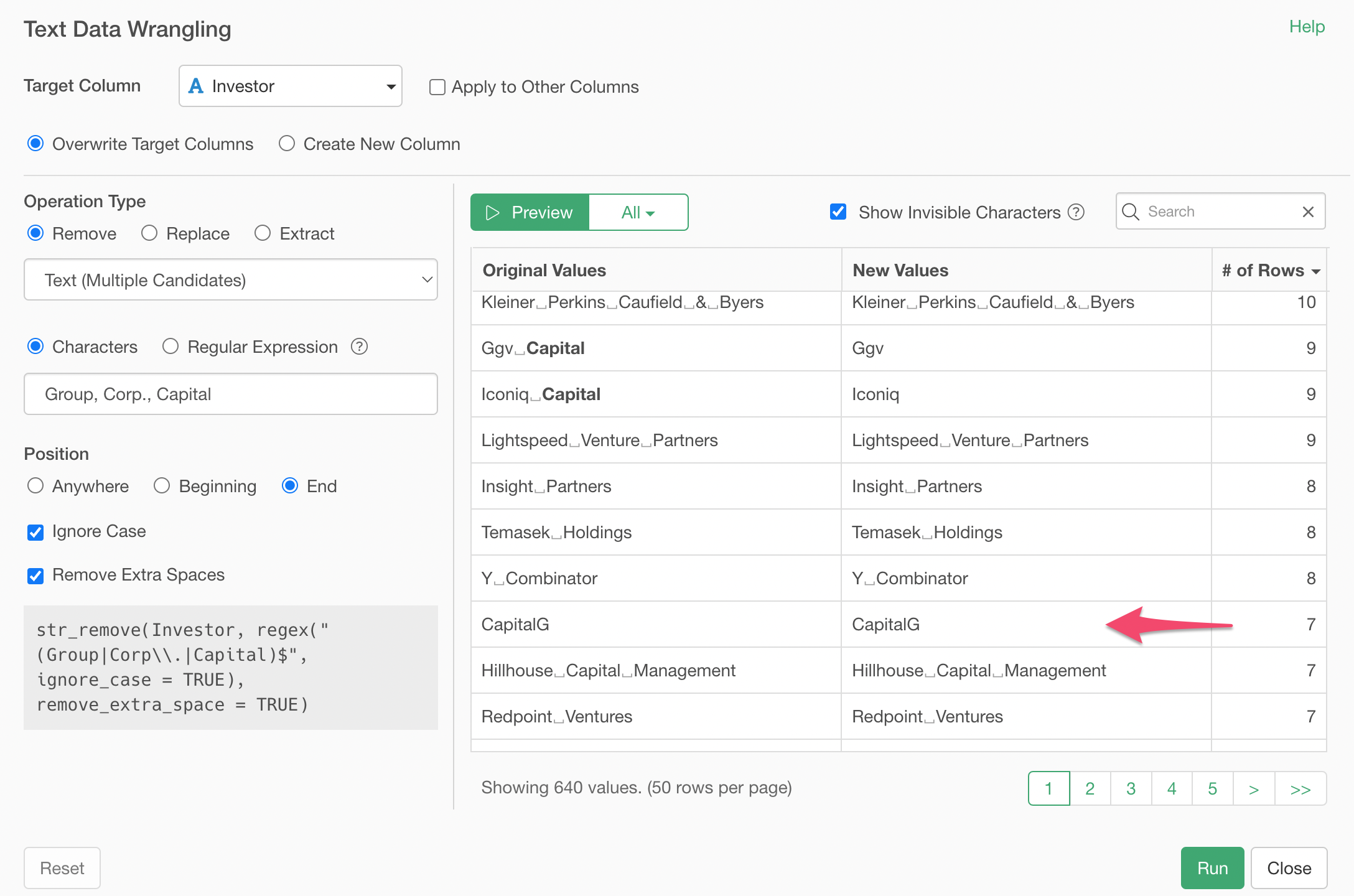Select the Replace operation type
The image size is (1354, 896).
pos(149,233)
